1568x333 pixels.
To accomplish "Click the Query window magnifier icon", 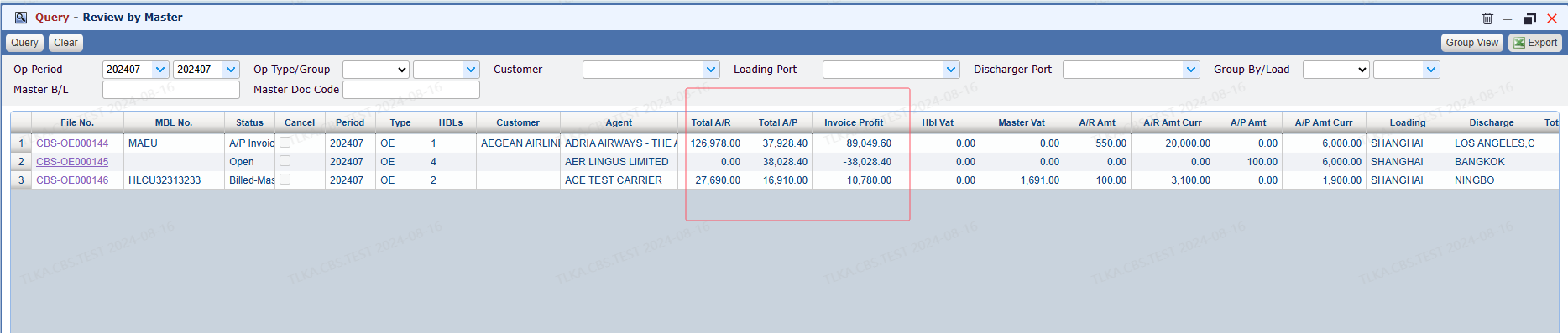I will (x=21, y=17).
